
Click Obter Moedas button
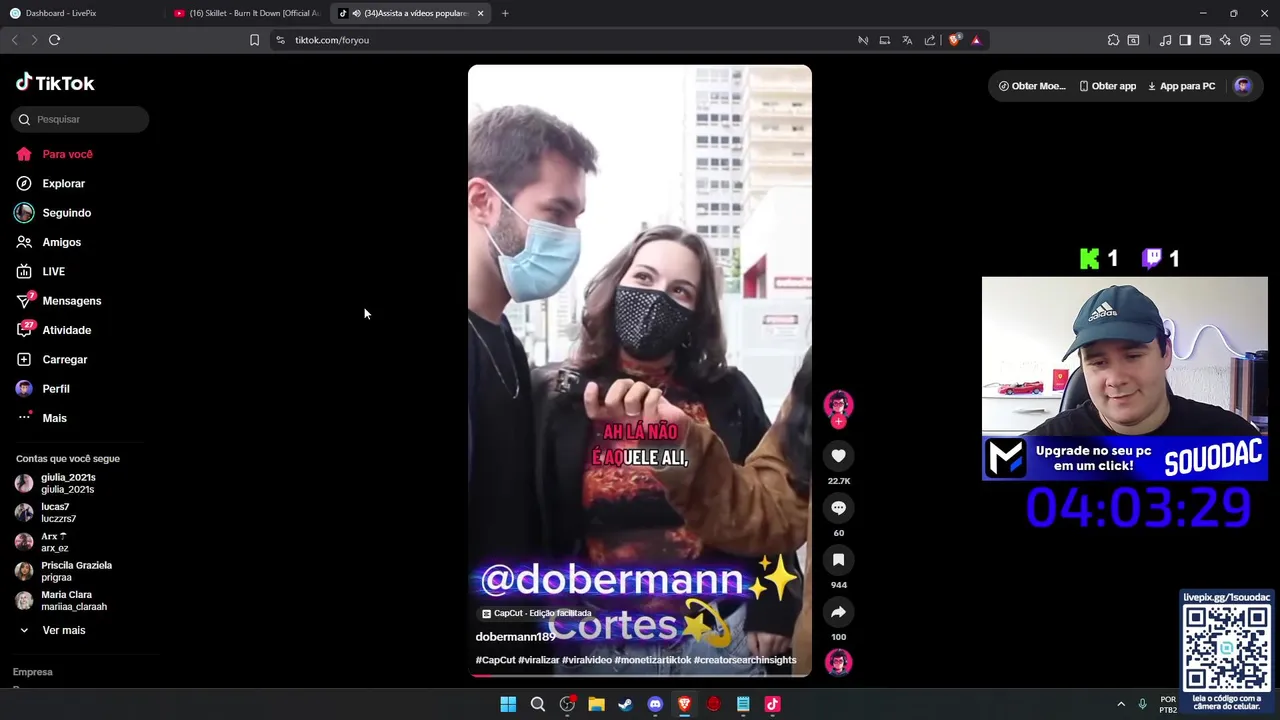click(1032, 86)
